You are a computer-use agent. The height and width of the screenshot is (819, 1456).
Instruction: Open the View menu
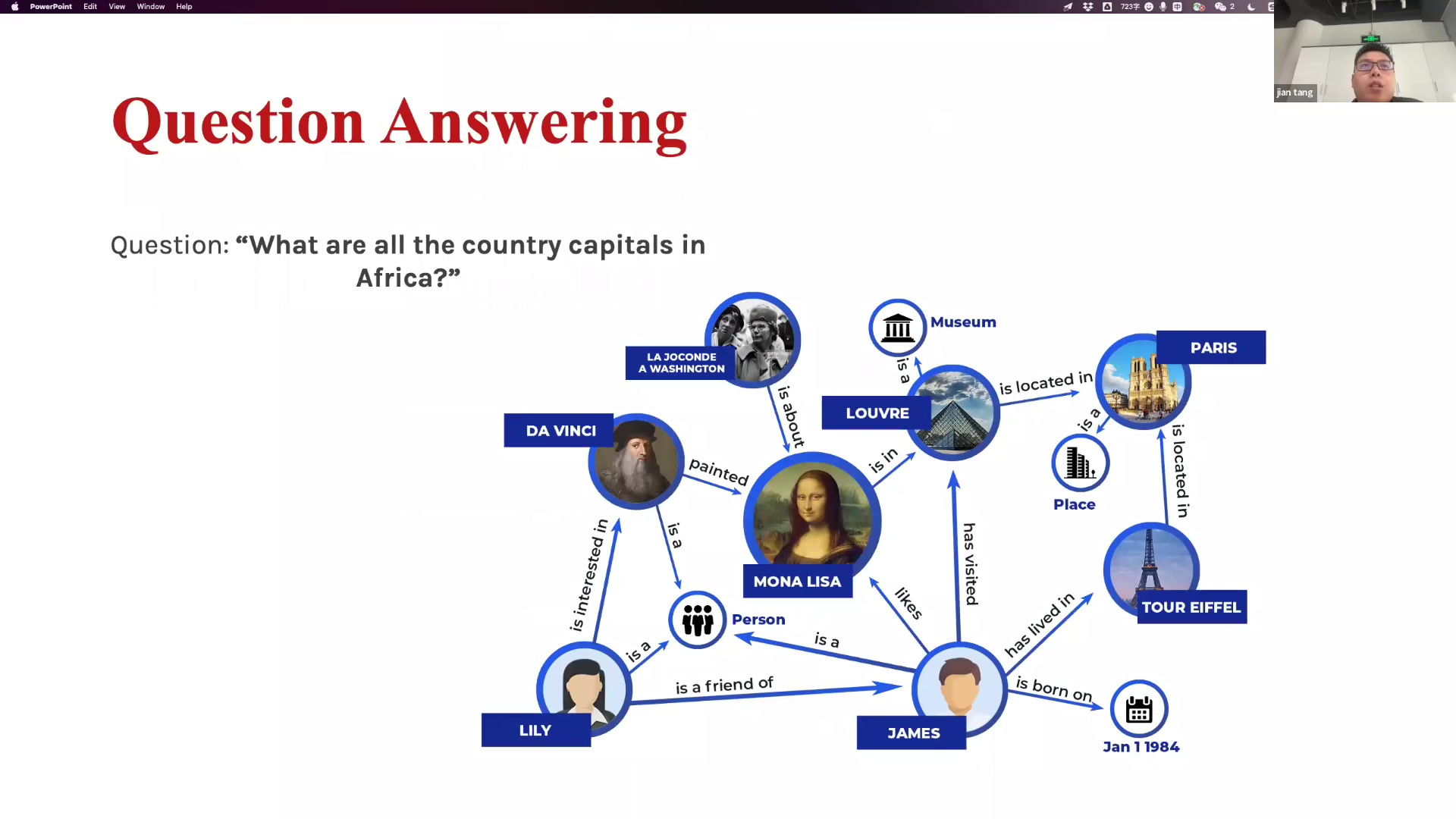pyautogui.click(x=117, y=7)
